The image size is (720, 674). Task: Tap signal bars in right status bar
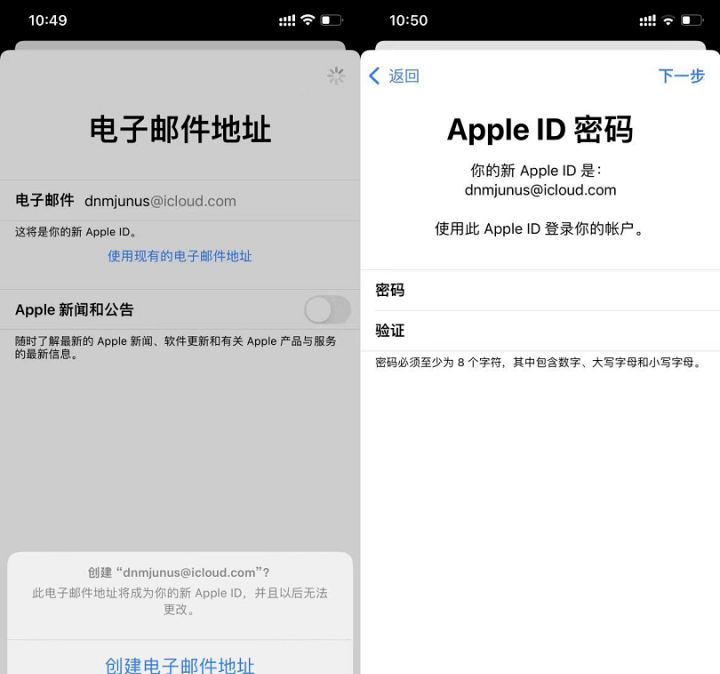pyautogui.click(x=647, y=20)
